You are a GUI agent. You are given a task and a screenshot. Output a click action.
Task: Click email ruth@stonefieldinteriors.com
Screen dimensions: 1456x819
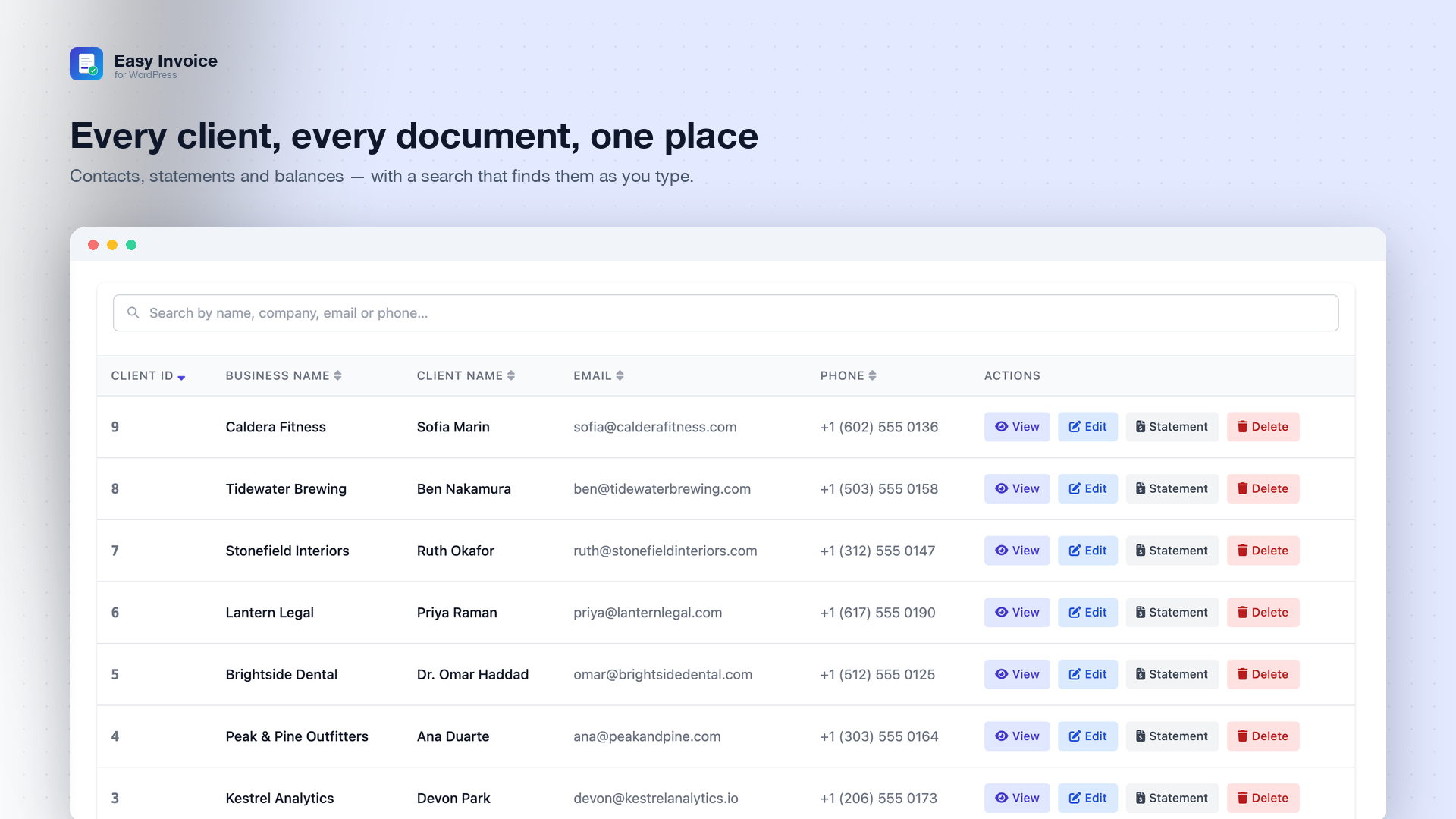coord(665,551)
